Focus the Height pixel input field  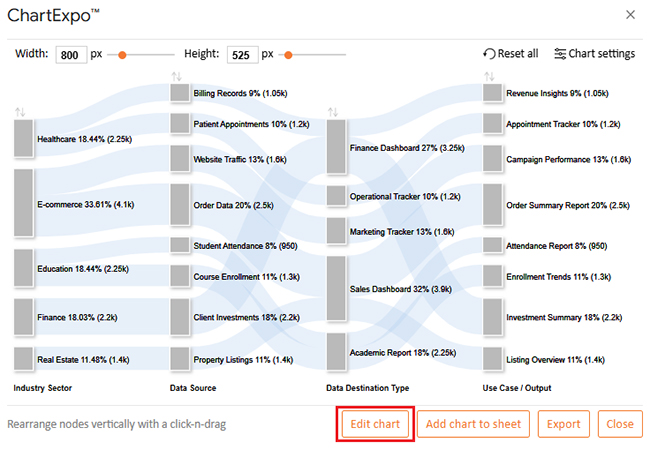[x=241, y=55]
